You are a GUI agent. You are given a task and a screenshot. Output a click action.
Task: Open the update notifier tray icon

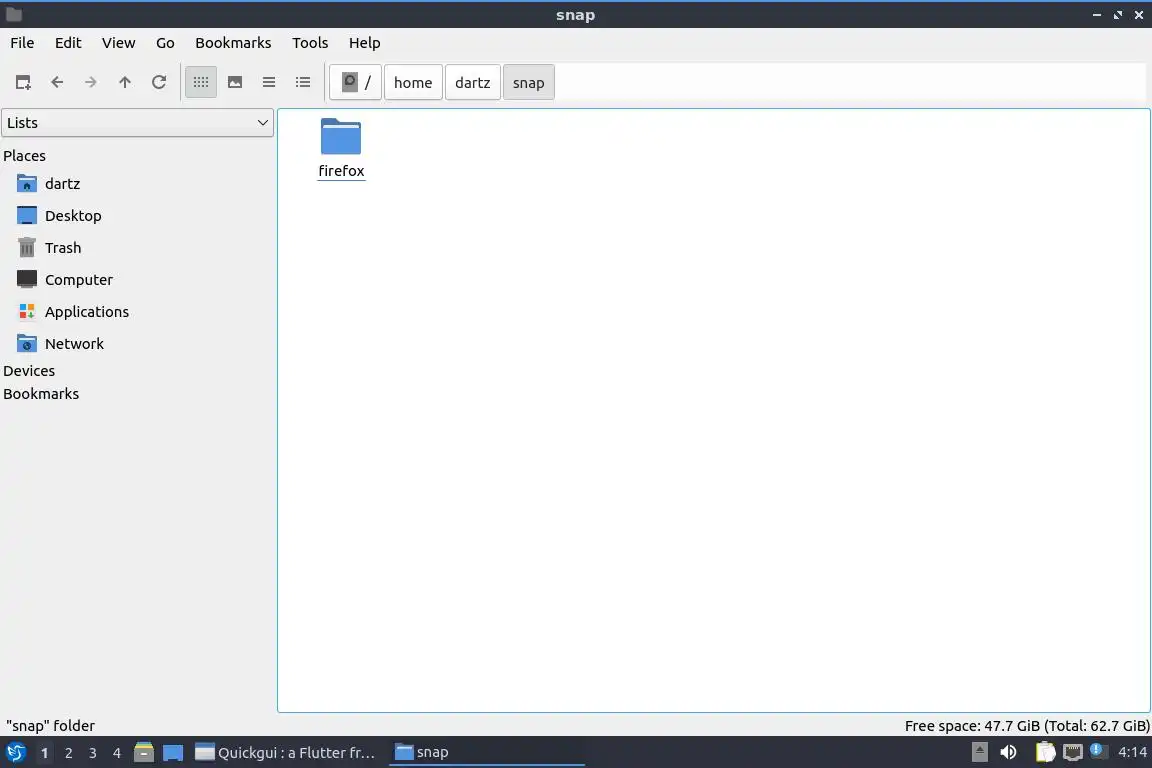pos(1098,750)
